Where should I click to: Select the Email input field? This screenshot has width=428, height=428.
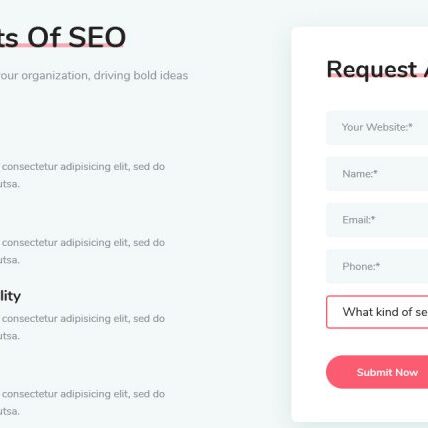(x=377, y=220)
